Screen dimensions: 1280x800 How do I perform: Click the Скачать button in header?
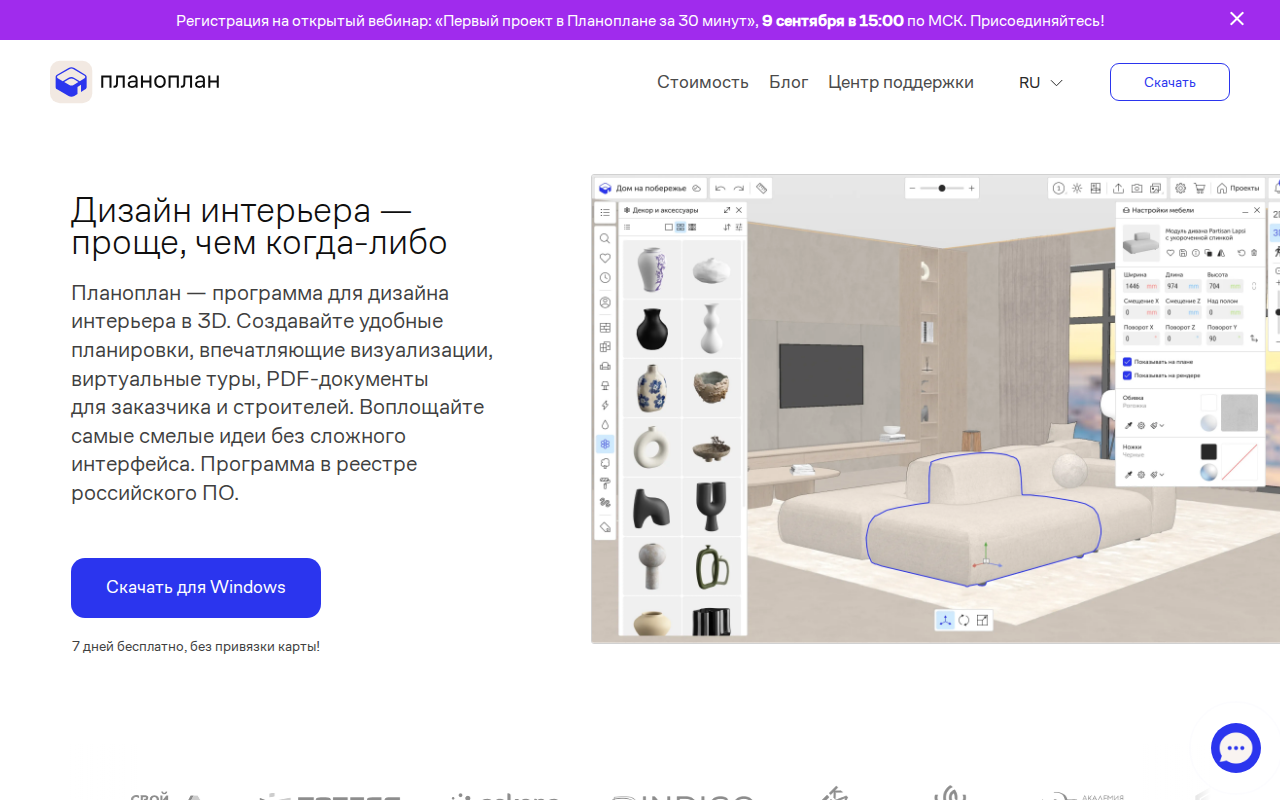click(x=1170, y=82)
